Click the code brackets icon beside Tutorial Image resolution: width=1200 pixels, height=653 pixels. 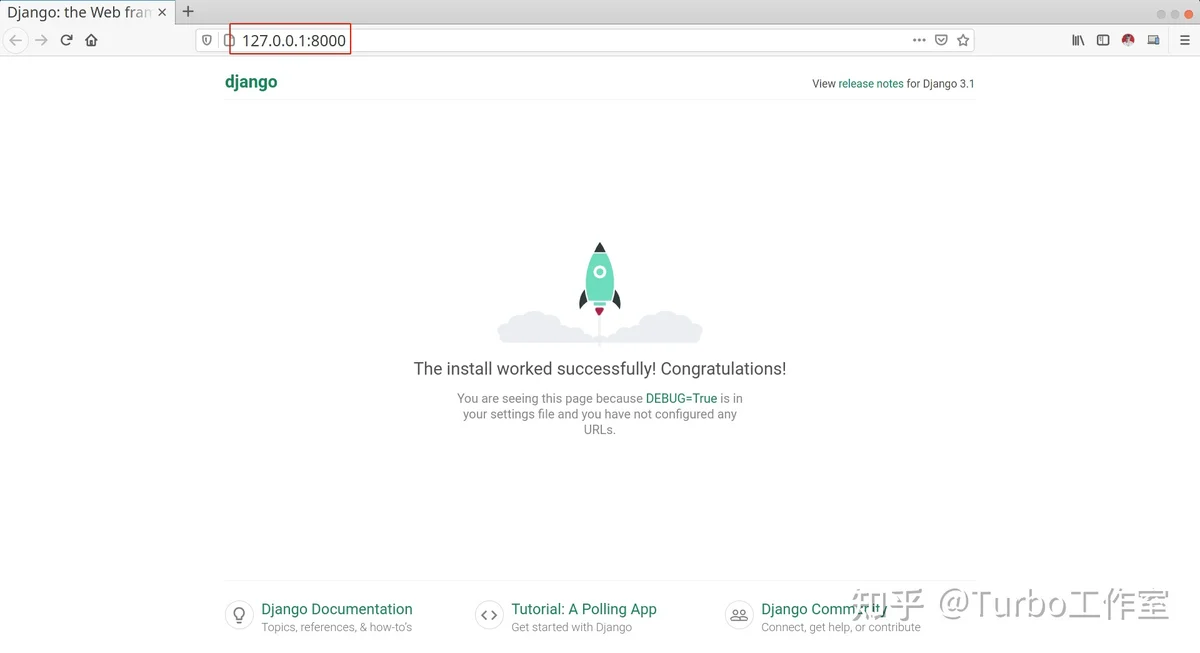point(489,615)
